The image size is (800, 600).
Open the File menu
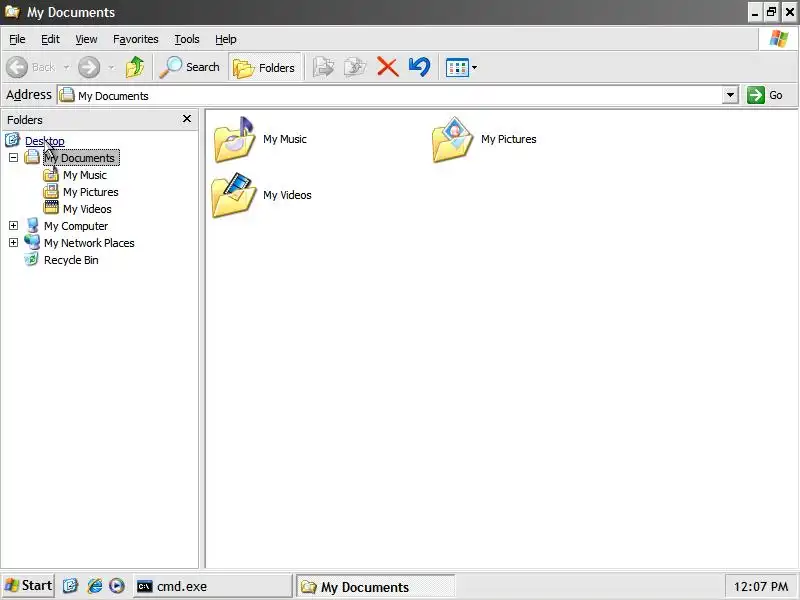click(17, 39)
